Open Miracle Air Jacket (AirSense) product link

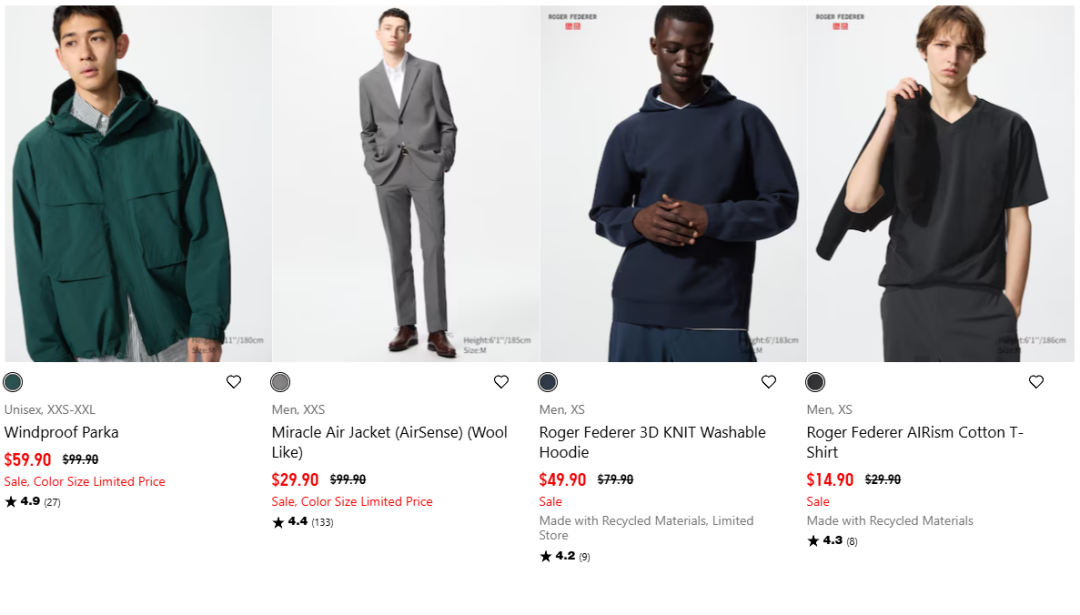point(389,442)
